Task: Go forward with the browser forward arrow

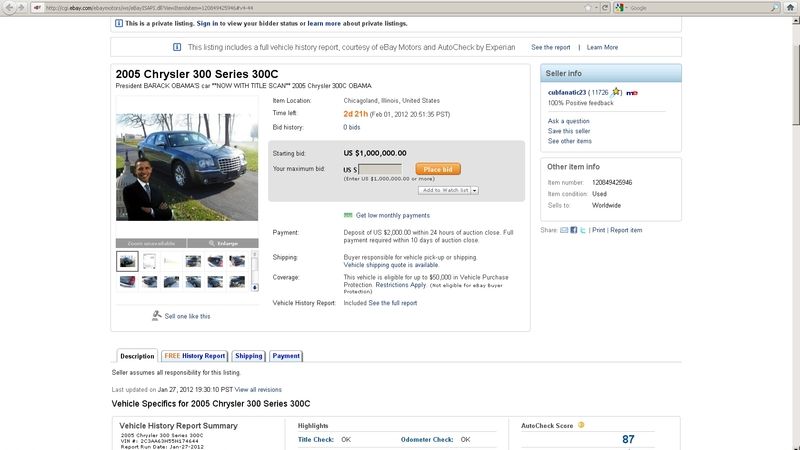Action: (x=21, y=8)
